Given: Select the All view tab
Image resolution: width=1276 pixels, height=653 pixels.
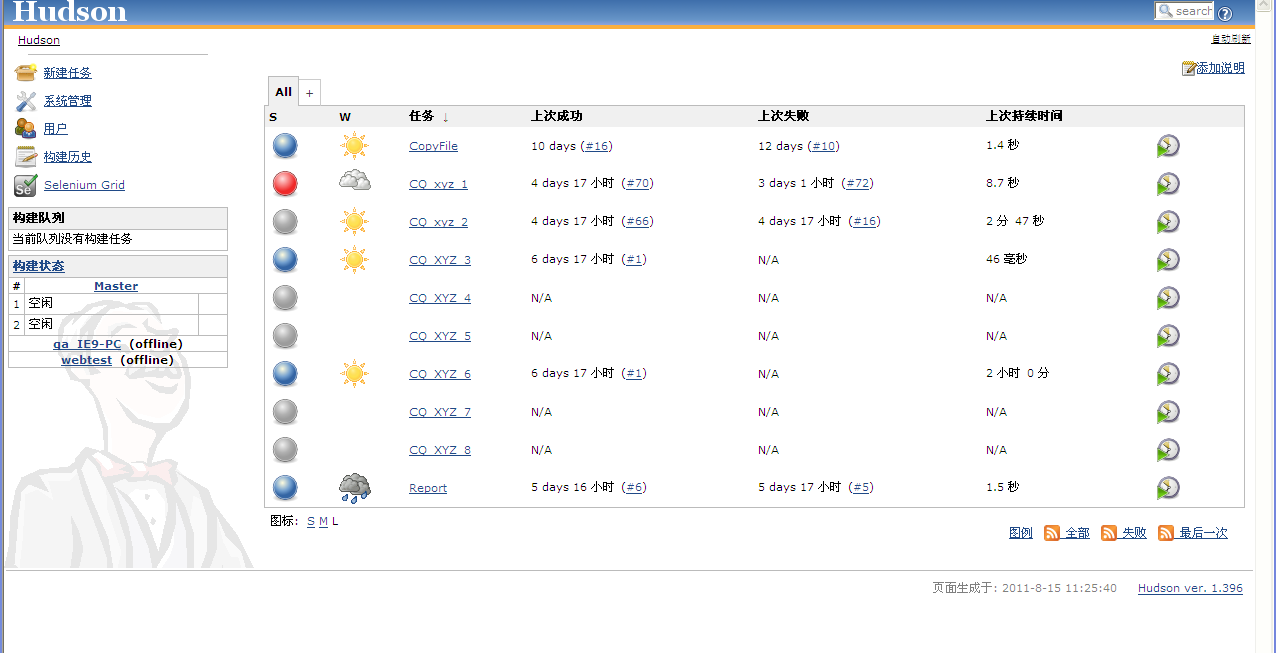Looking at the screenshot, I should (x=283, y=92).
